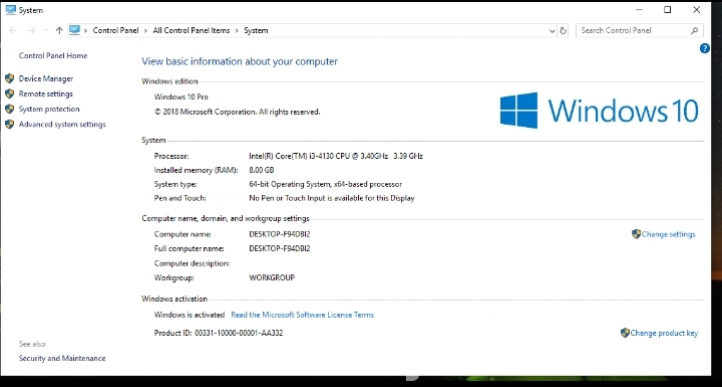
Task: Select computer name DESKTOP-F94DBI2
Action: click(x=279, y=235)
